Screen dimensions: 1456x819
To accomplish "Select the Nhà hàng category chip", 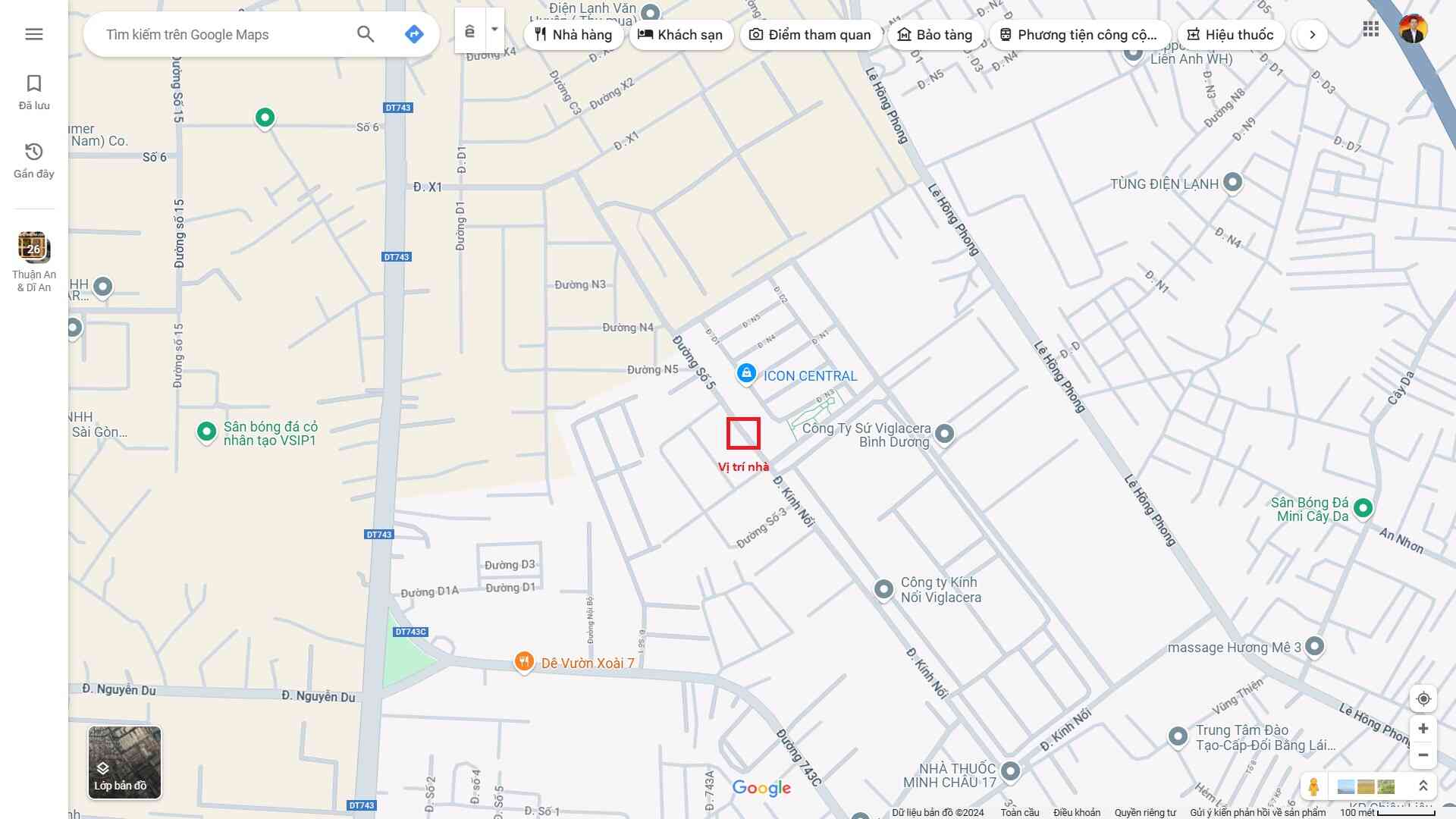I will 573,35.
